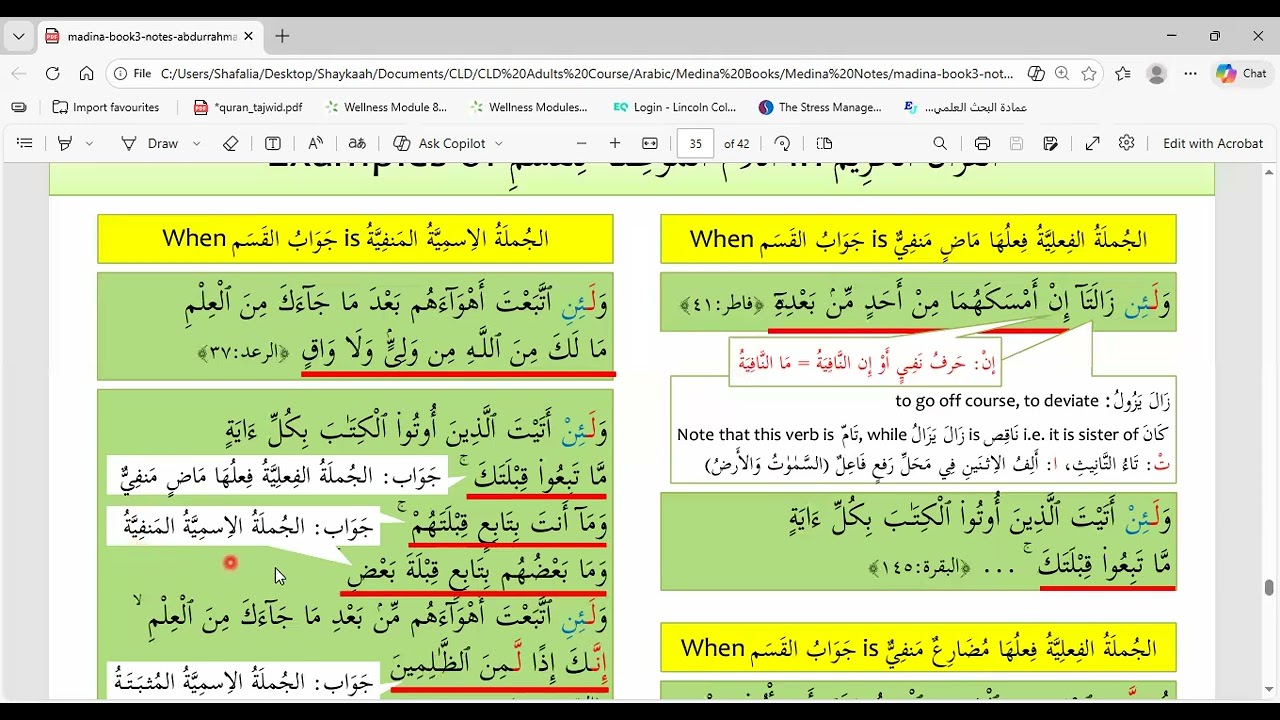The width and height of the screenshot is (1280, 720).
Task: Click text 'to go off course, to deviate'
Action: tap(997, 401)
